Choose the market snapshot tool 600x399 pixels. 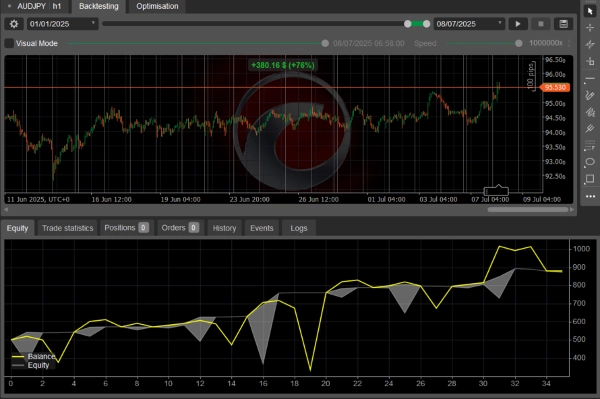click(590, 44)
